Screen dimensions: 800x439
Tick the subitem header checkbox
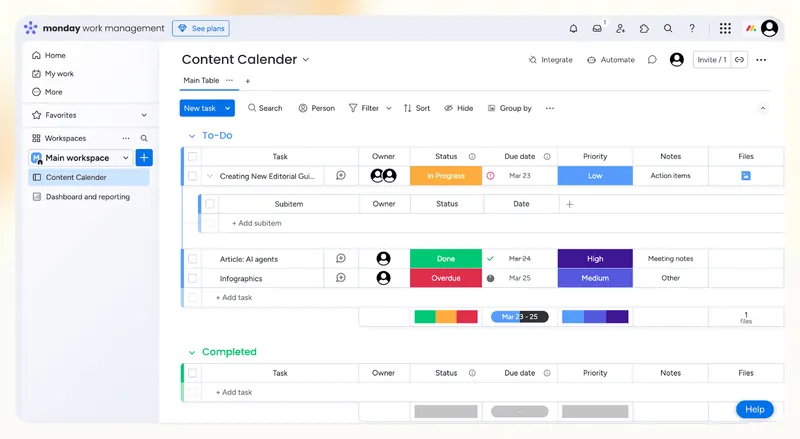210,204
